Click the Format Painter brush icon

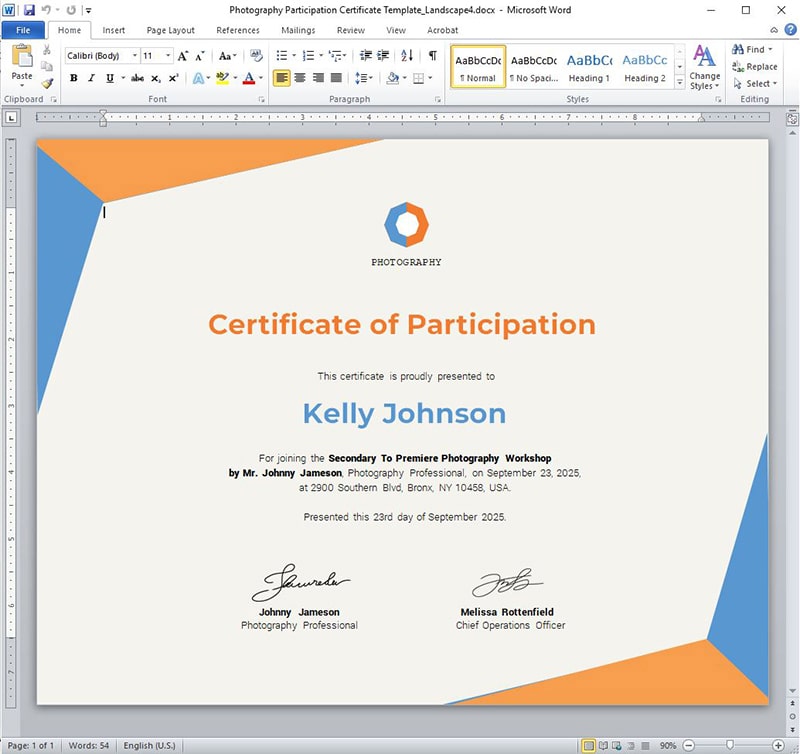(x=47, y=84)
